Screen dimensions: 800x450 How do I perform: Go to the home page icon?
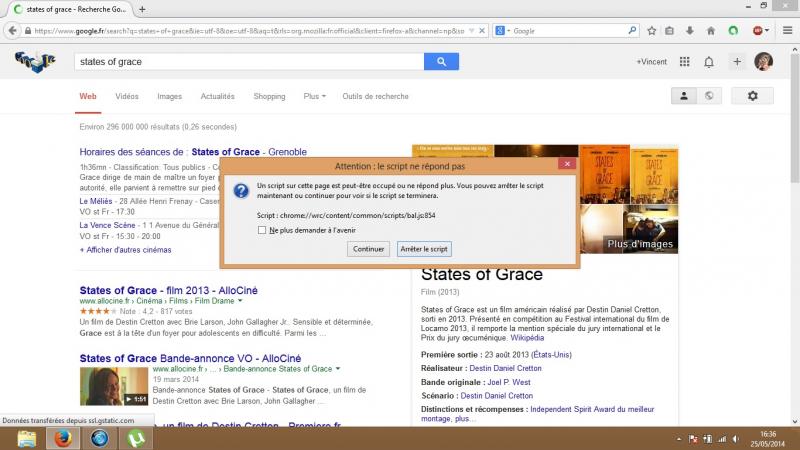coord(711,31)
